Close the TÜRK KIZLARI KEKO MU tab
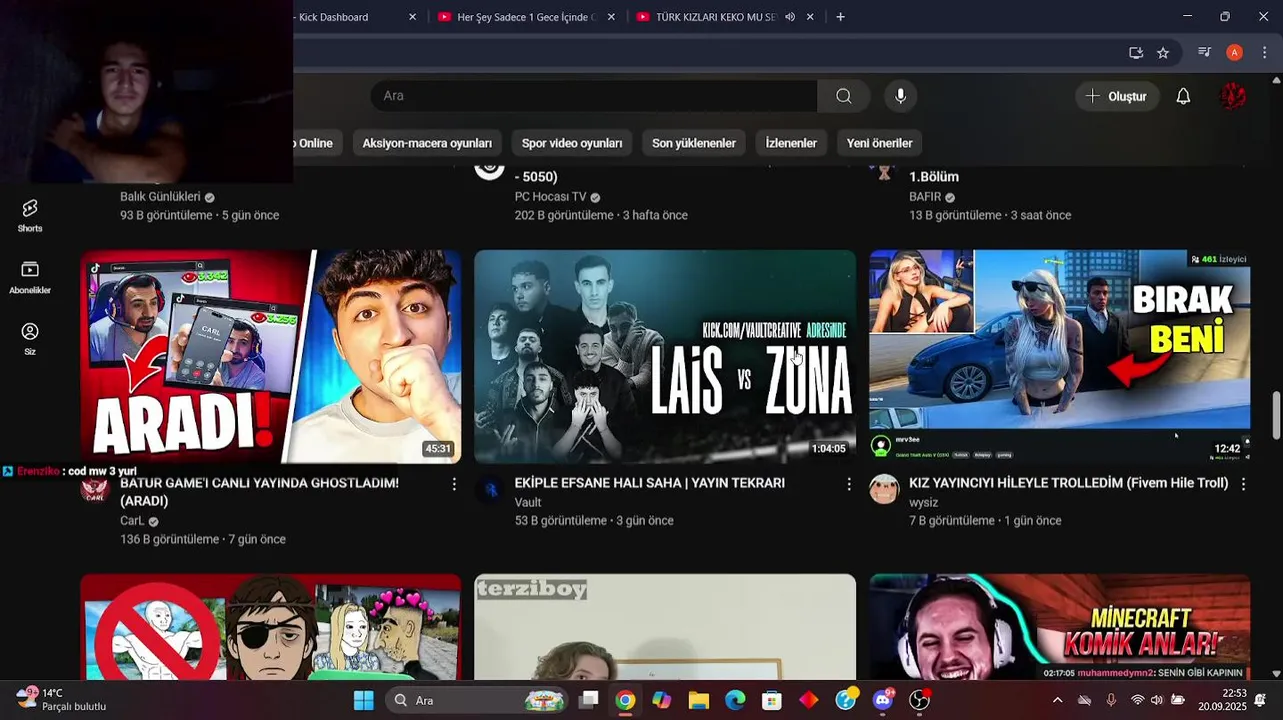The height and width of the screenshot is (720, 1283). click(810, 17)
